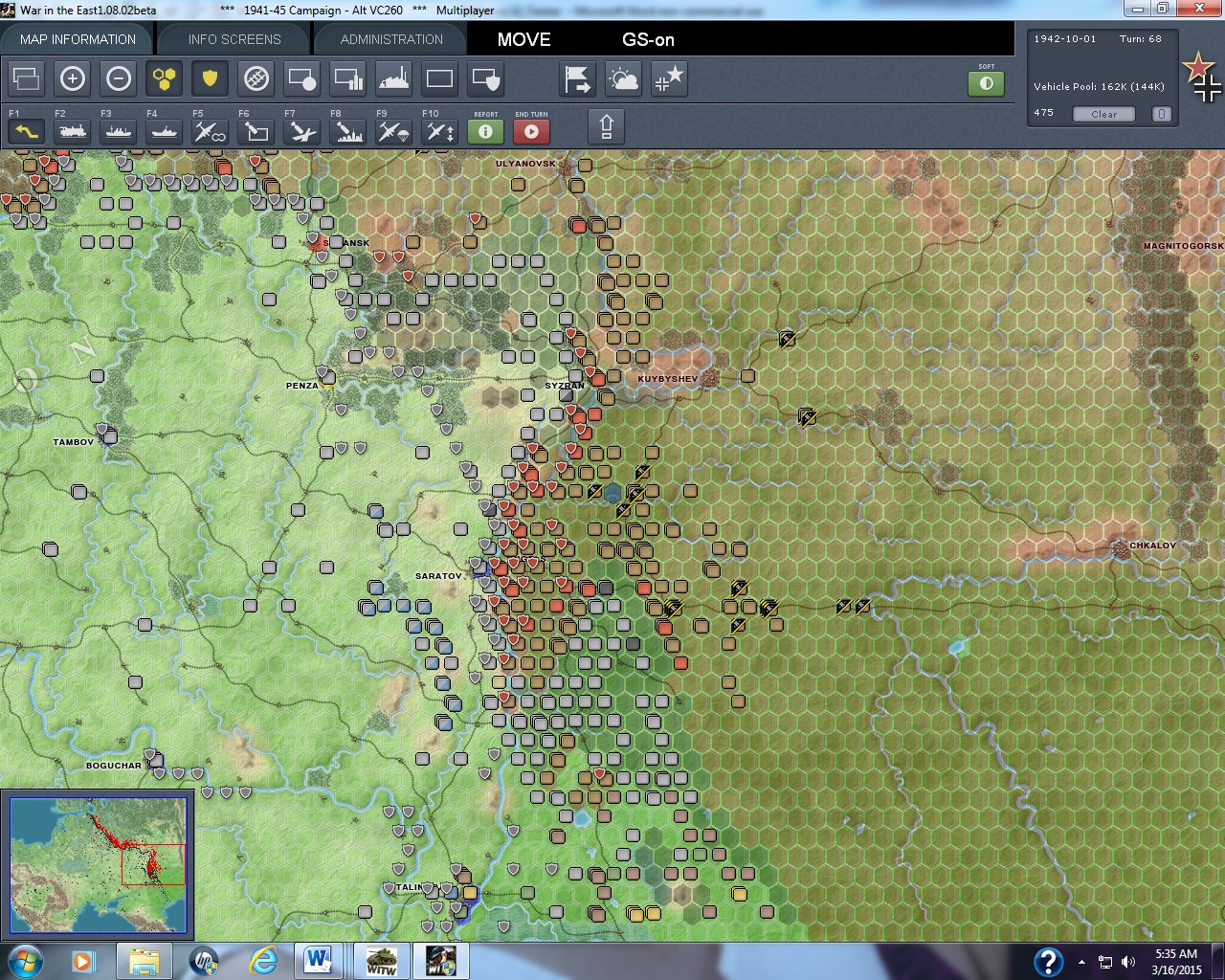The width and height of the screenshot is (1225, 980).
Task: Launch Internet Explorer from the taskbar
Action: click(x=262, y=961)
